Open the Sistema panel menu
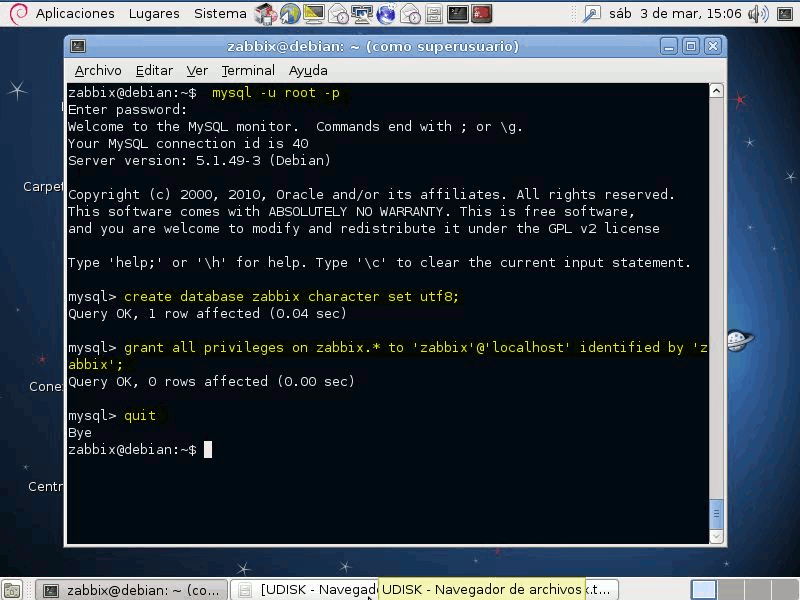The height and width of the screenshot is (600, 800). [220, 14]
